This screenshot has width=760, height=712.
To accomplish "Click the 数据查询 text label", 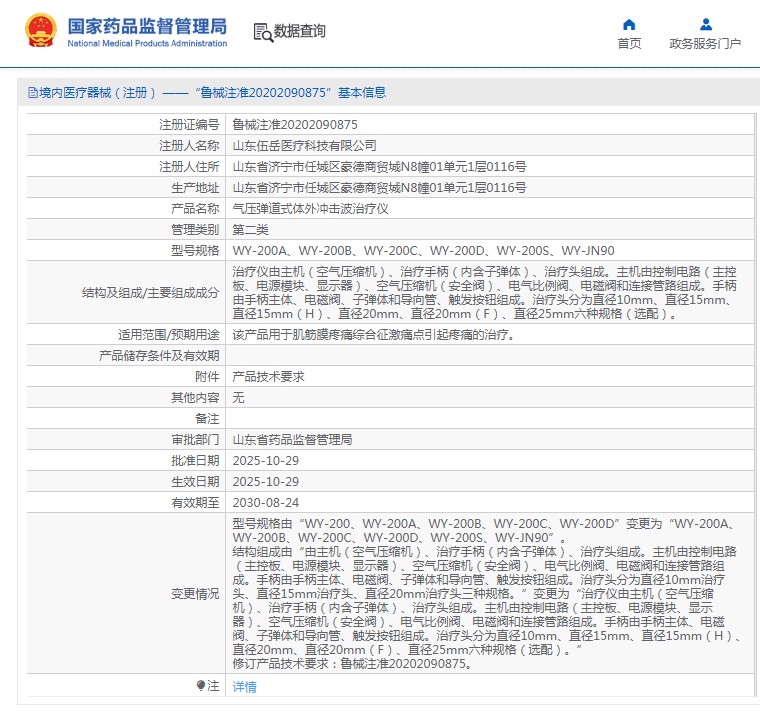I will point(300,32).
